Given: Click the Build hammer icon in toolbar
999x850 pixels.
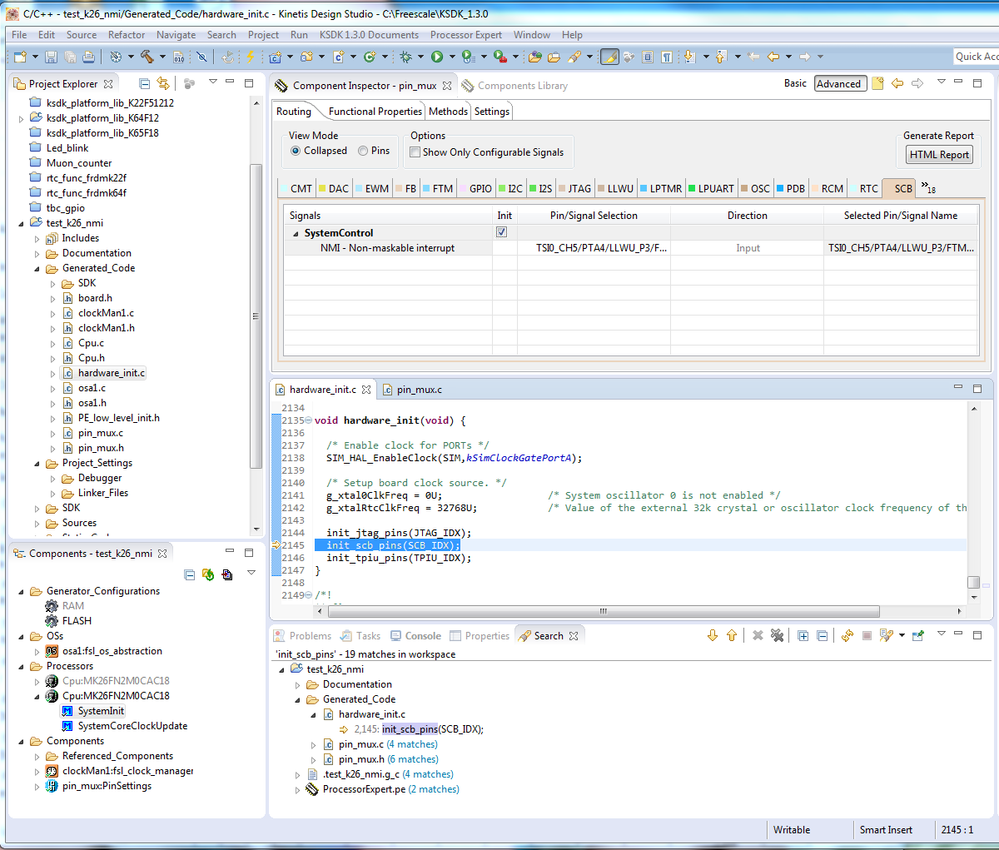Looking at the screenshot, I should pyautogui.click(x=147, y=57).
